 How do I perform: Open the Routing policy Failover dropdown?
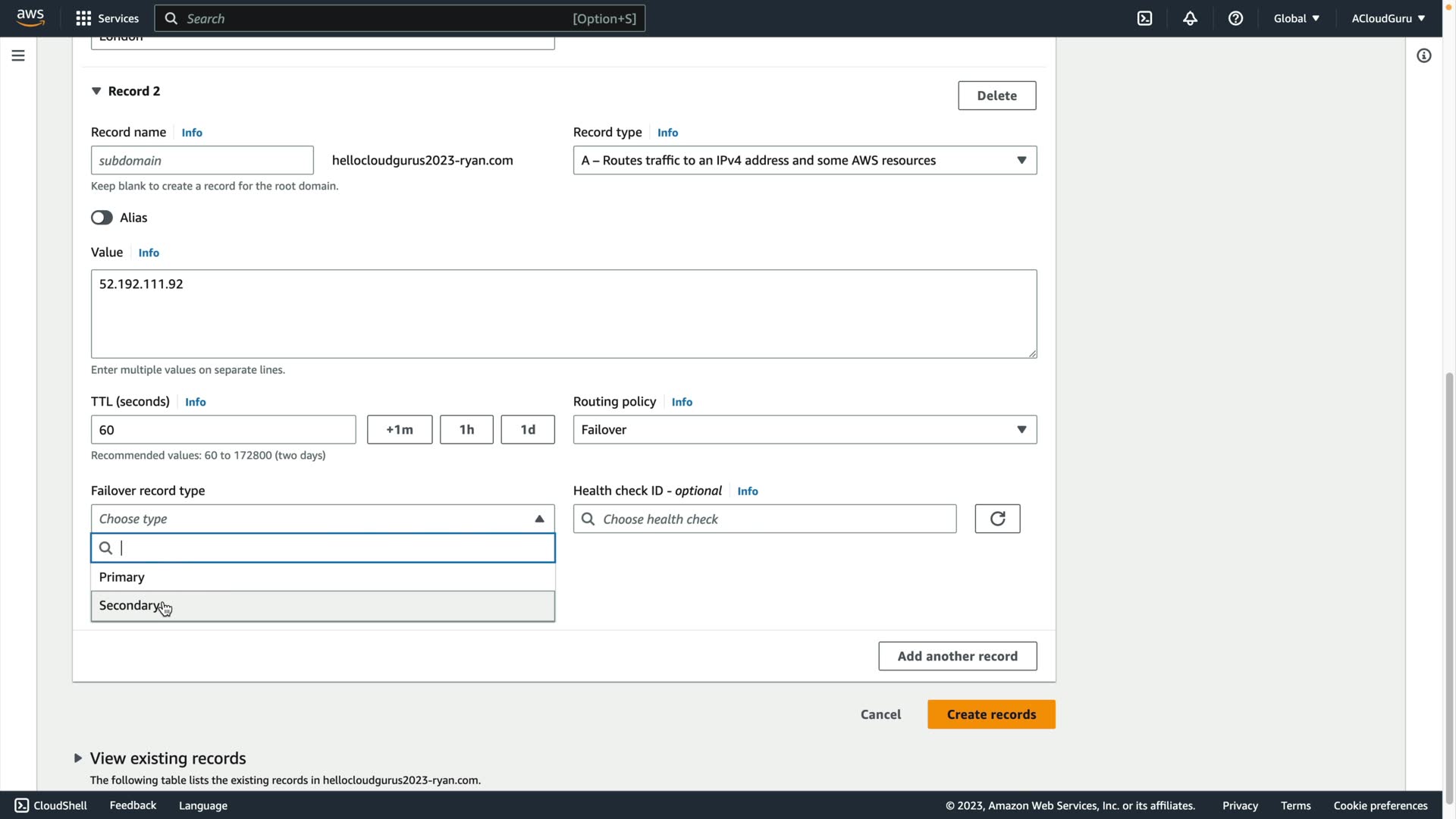click(805, 429)
